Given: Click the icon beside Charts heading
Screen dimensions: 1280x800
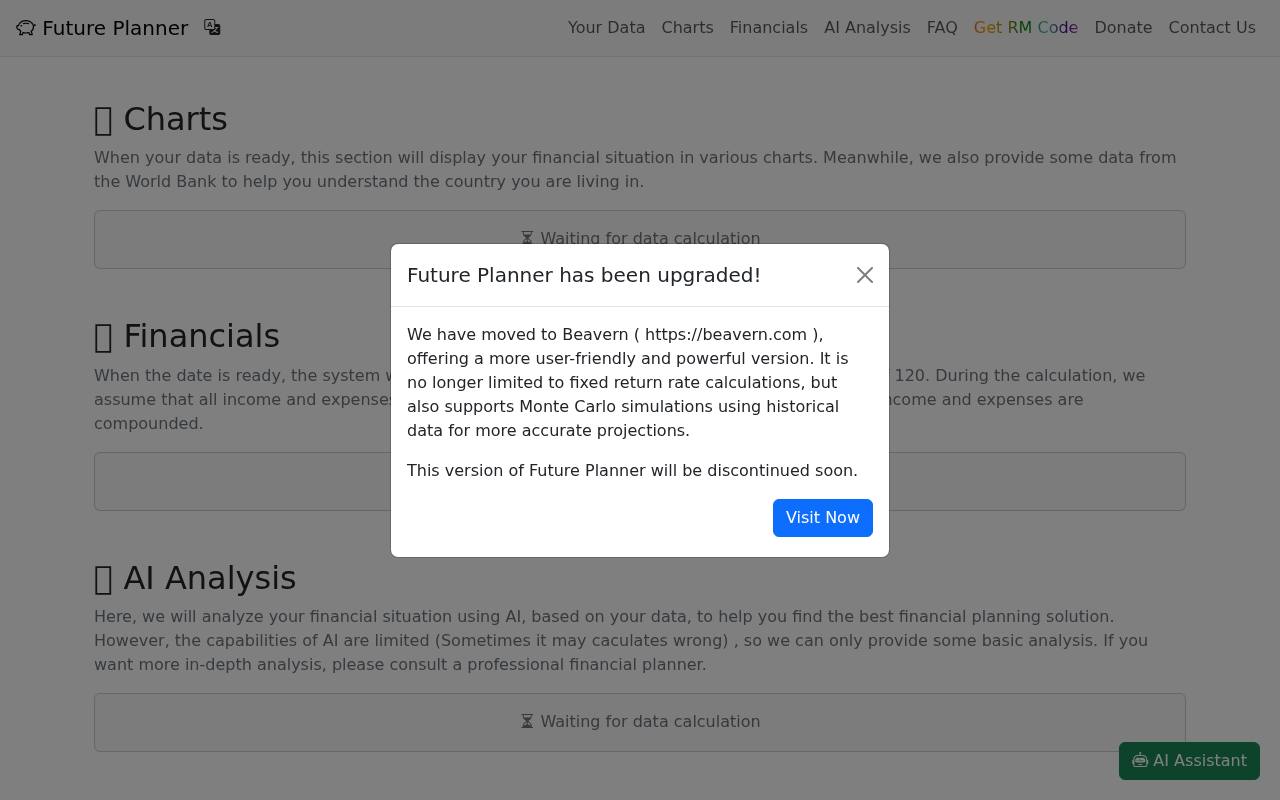Looking at the screenshot, I should [x=103, y=120].
